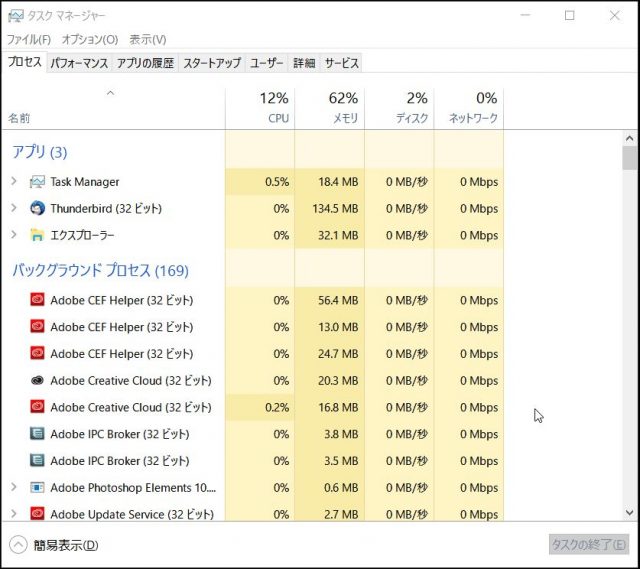Image resolution: width=640 pixels, height=569 pixels.
Task: Open the ファイル menu
Action: [29, 39]
